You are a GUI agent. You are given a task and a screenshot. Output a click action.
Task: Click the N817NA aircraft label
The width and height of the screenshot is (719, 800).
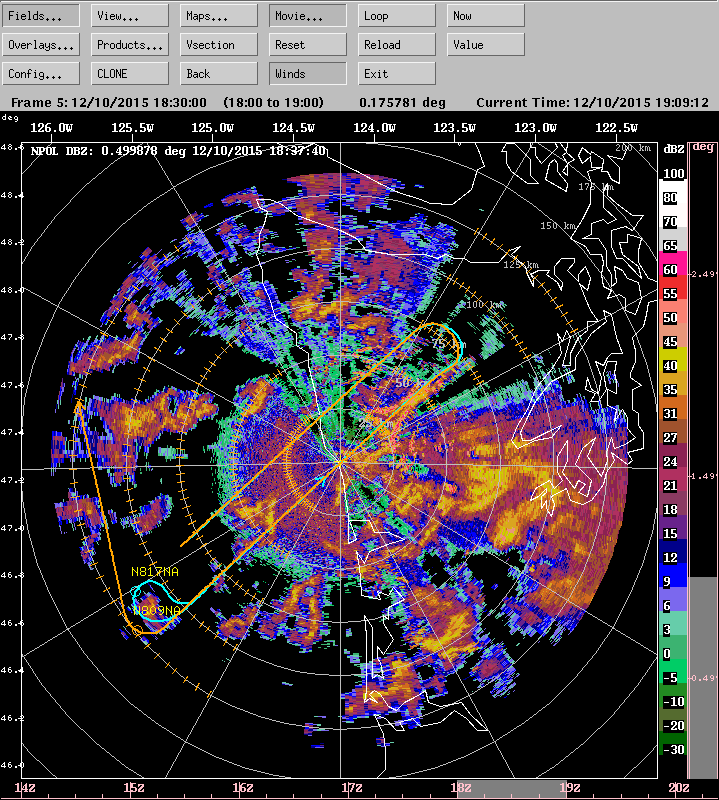pos(155,572)
